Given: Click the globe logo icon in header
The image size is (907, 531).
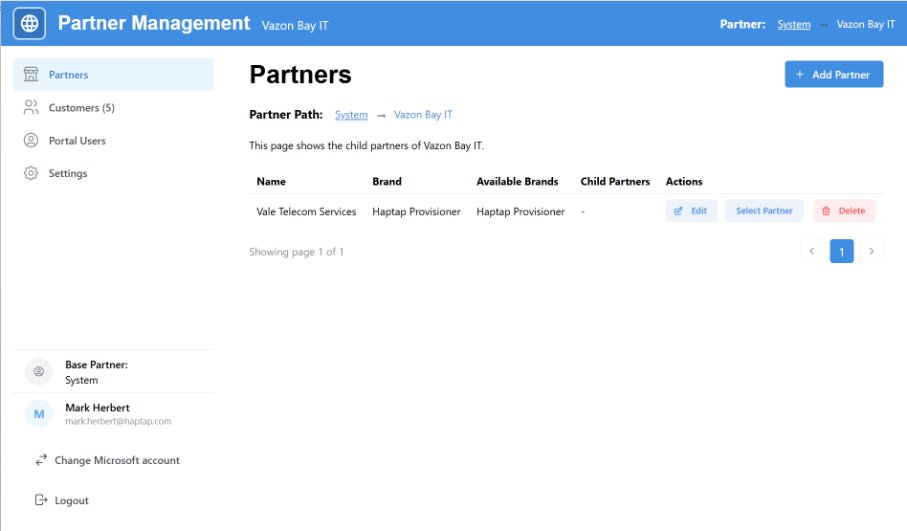Looking at the screenshot, I should 29,23.
